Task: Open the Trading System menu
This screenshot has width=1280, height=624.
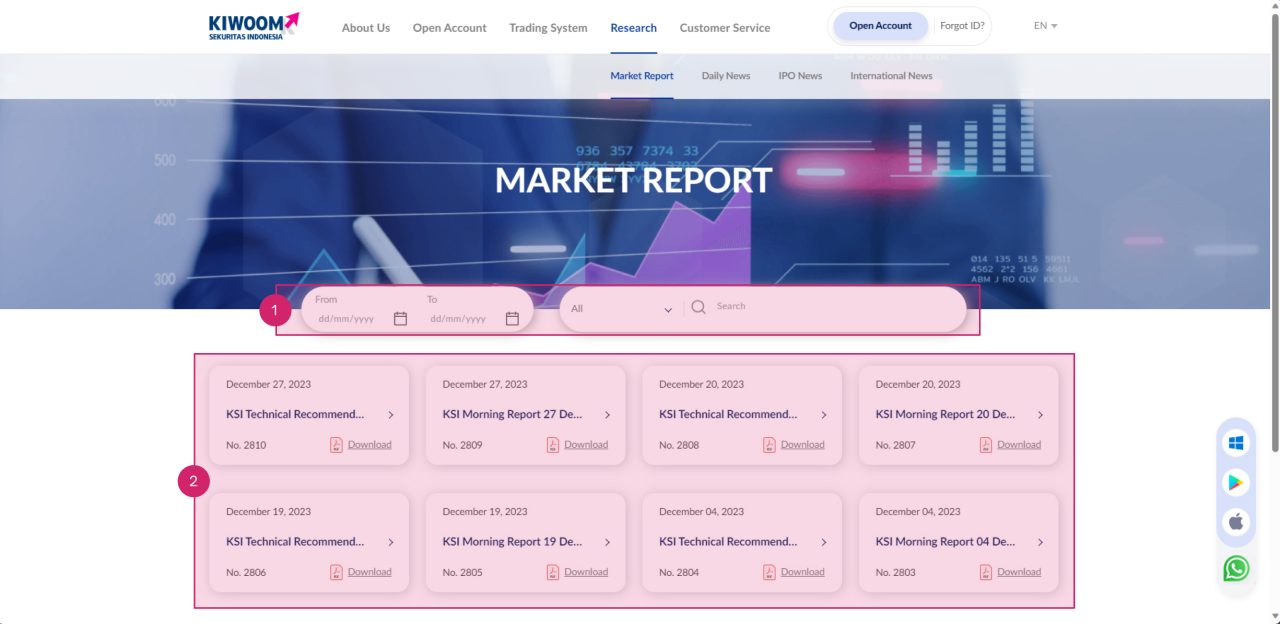Action: click(548, 28)
